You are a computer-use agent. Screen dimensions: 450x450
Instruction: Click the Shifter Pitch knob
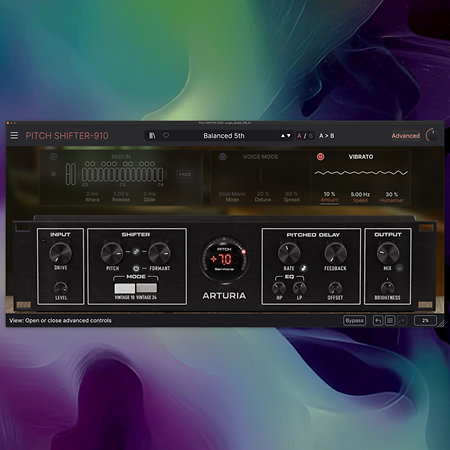click(112, 253)
